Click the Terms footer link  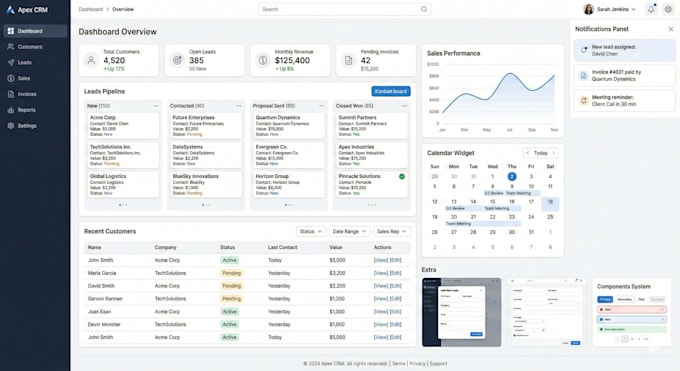point(399,364)
